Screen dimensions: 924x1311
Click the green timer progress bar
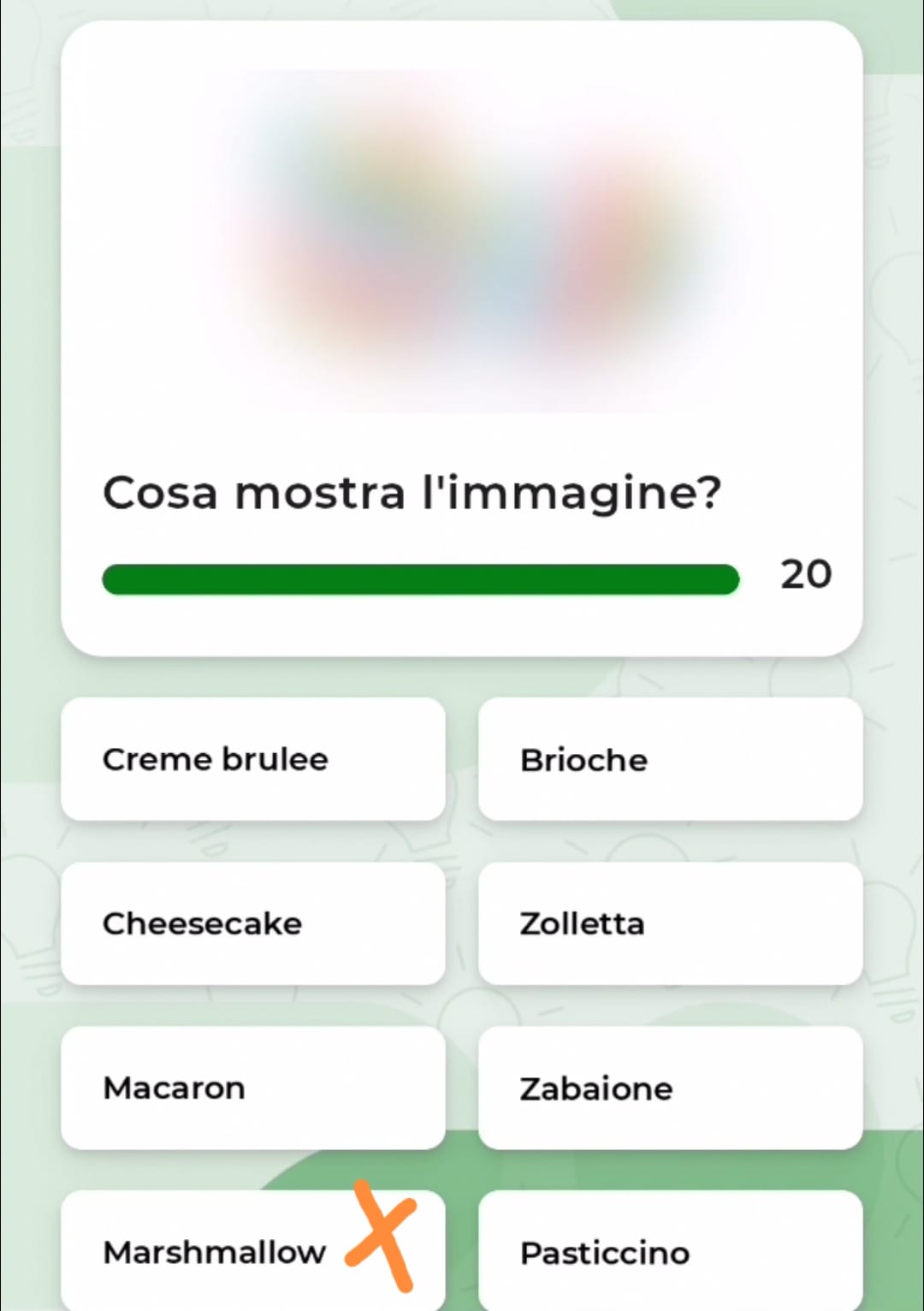pos(420,579)
